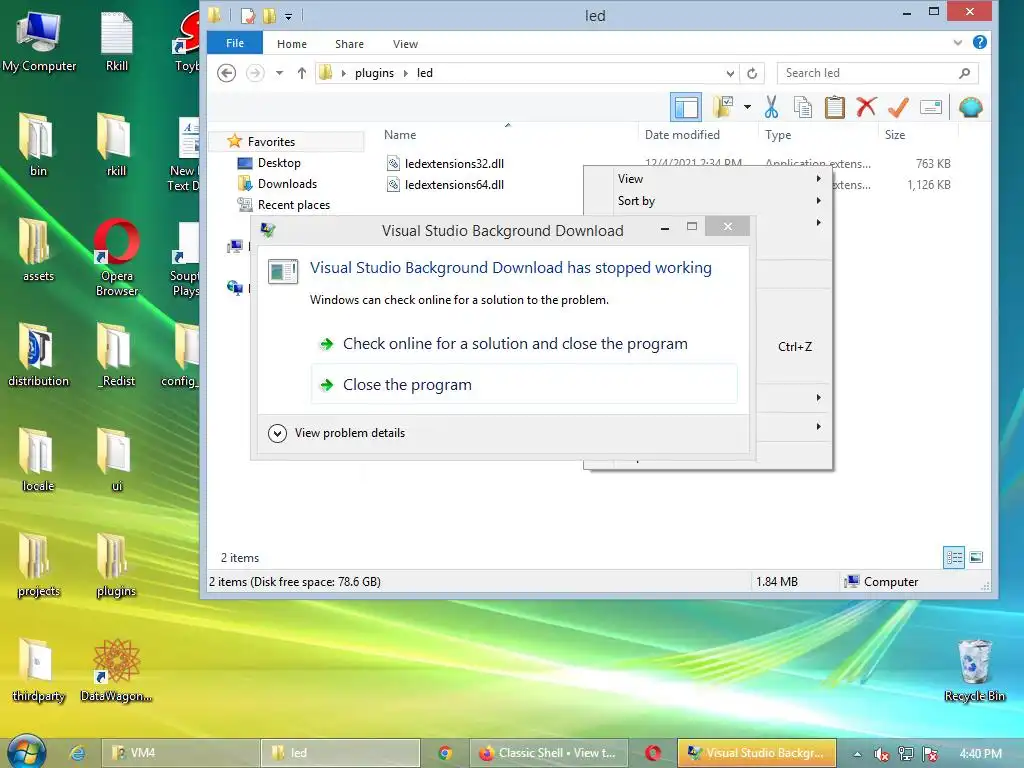Screen dimensions: 1024x768
Task: Click the Explorer Forward arrow button
Action: pos(255,73)
